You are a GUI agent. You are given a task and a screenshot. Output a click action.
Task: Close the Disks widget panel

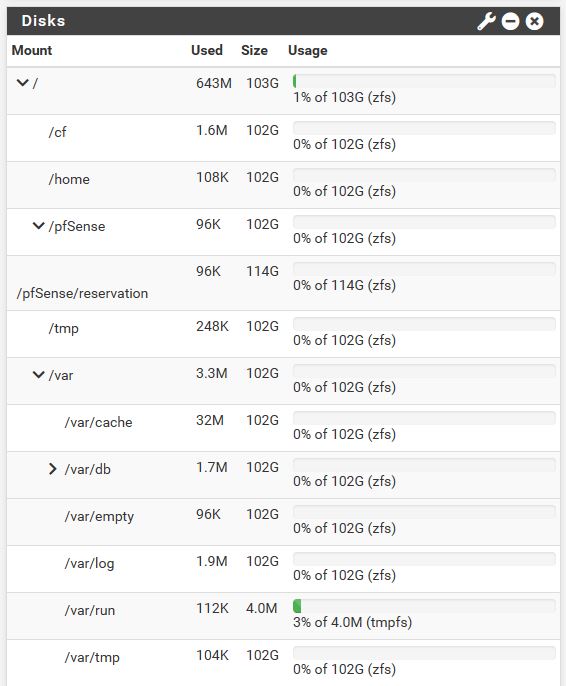[534, 21]
